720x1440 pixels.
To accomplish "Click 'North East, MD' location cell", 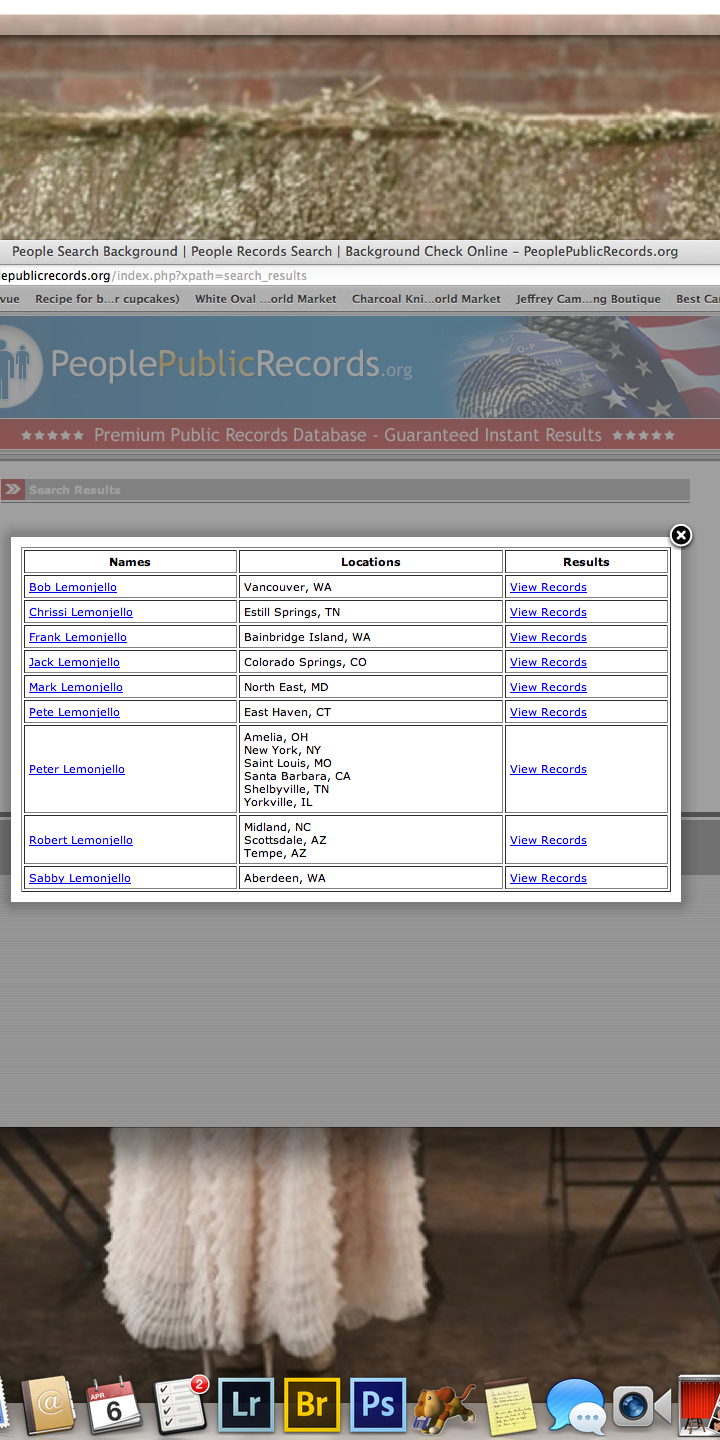I will [371, 687].
